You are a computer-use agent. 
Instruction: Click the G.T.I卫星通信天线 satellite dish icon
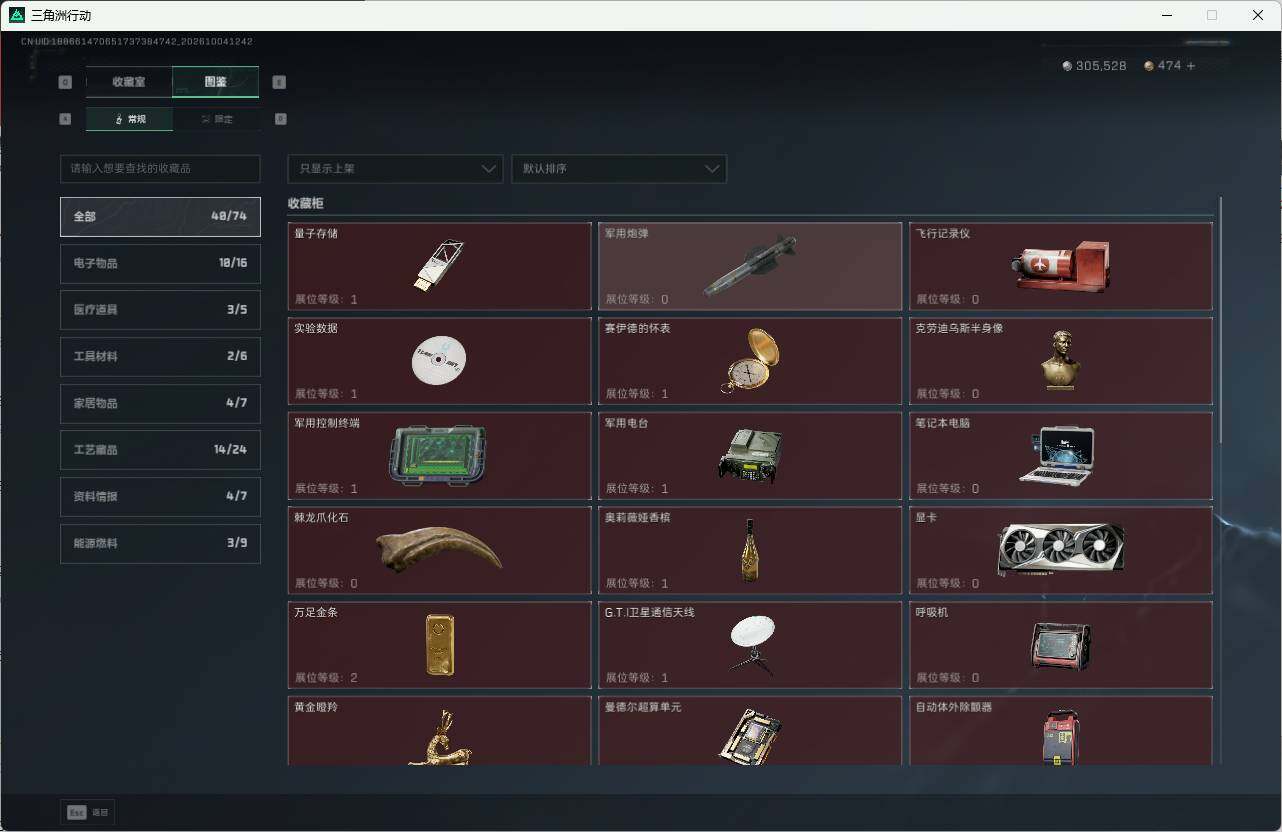point(752,645)
